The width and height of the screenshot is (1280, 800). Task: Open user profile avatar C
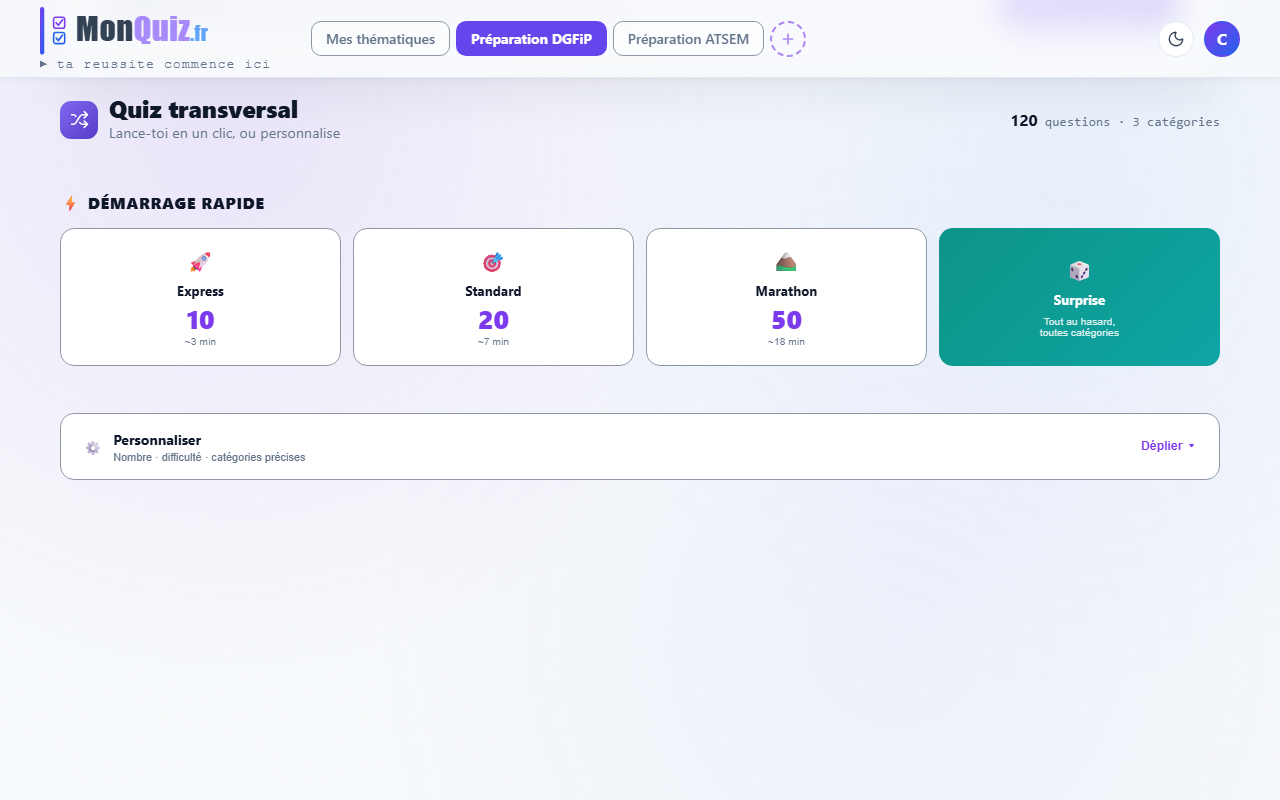point(1222,39)
